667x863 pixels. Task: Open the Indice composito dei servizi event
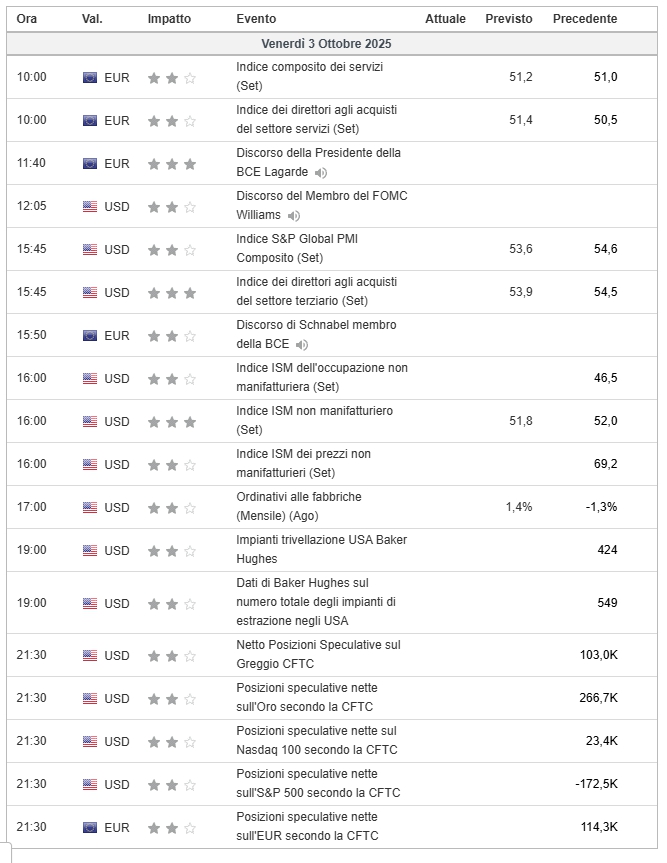click(309, 67)
